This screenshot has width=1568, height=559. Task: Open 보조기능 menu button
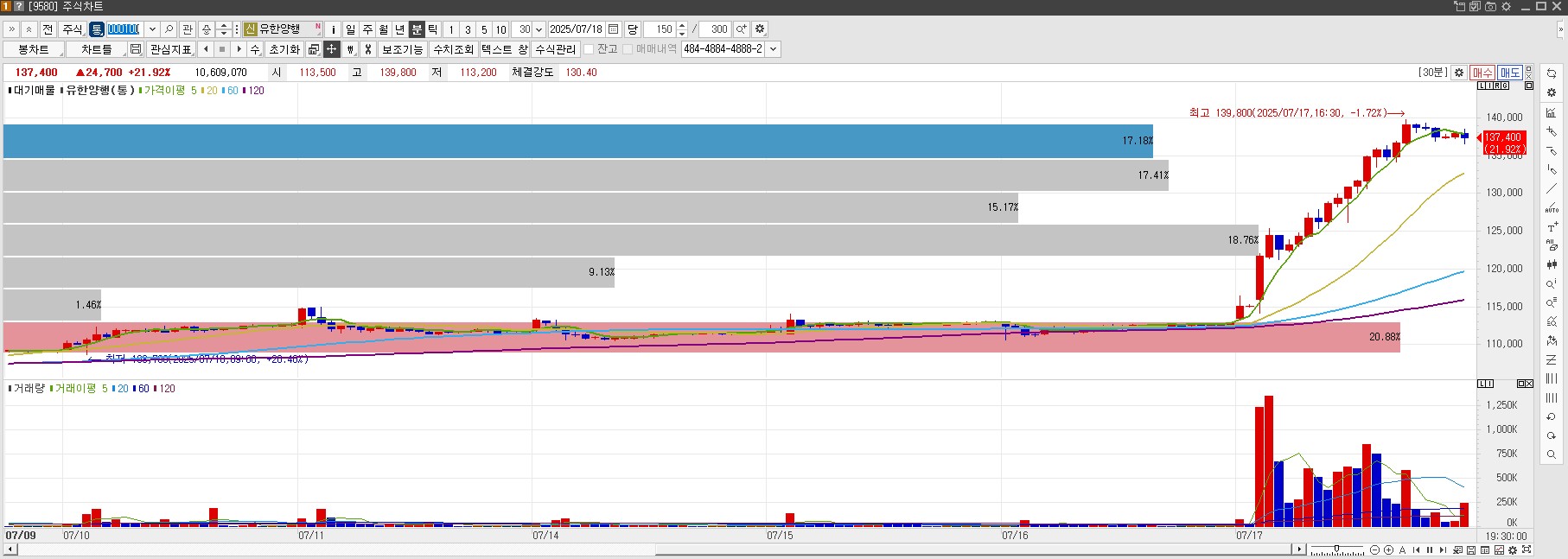[403, 49]
